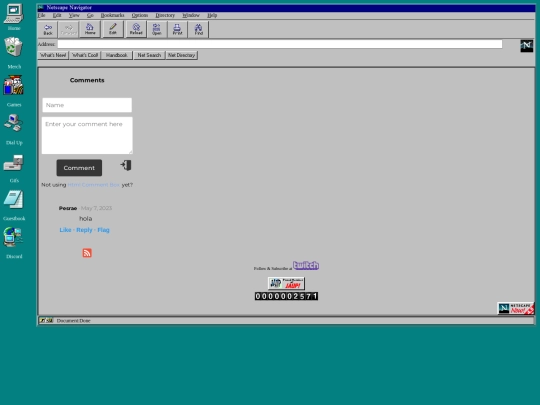
Task: Click the What's Cool! button
Action: pyautogui.click(x=85, y=55)
